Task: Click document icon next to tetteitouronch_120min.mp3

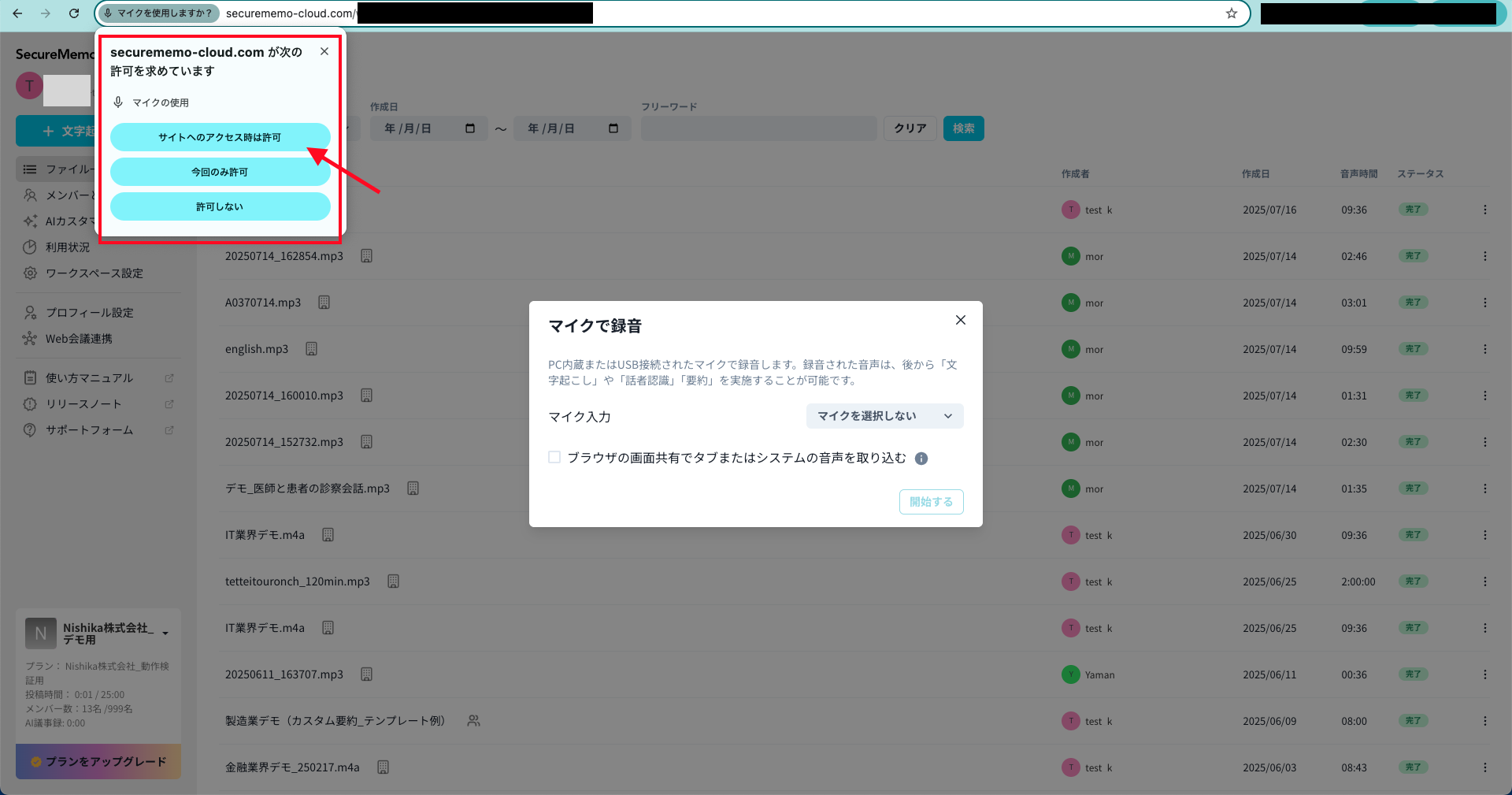Action: click(393, 581)
